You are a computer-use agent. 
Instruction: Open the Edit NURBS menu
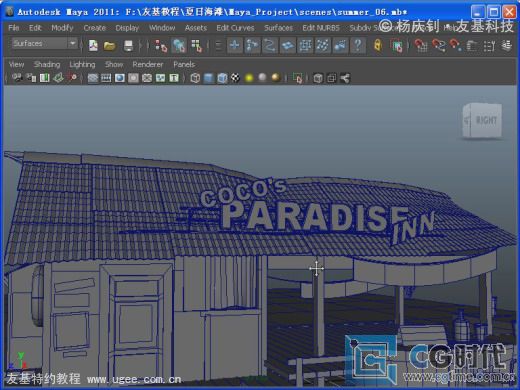[321, 28]
